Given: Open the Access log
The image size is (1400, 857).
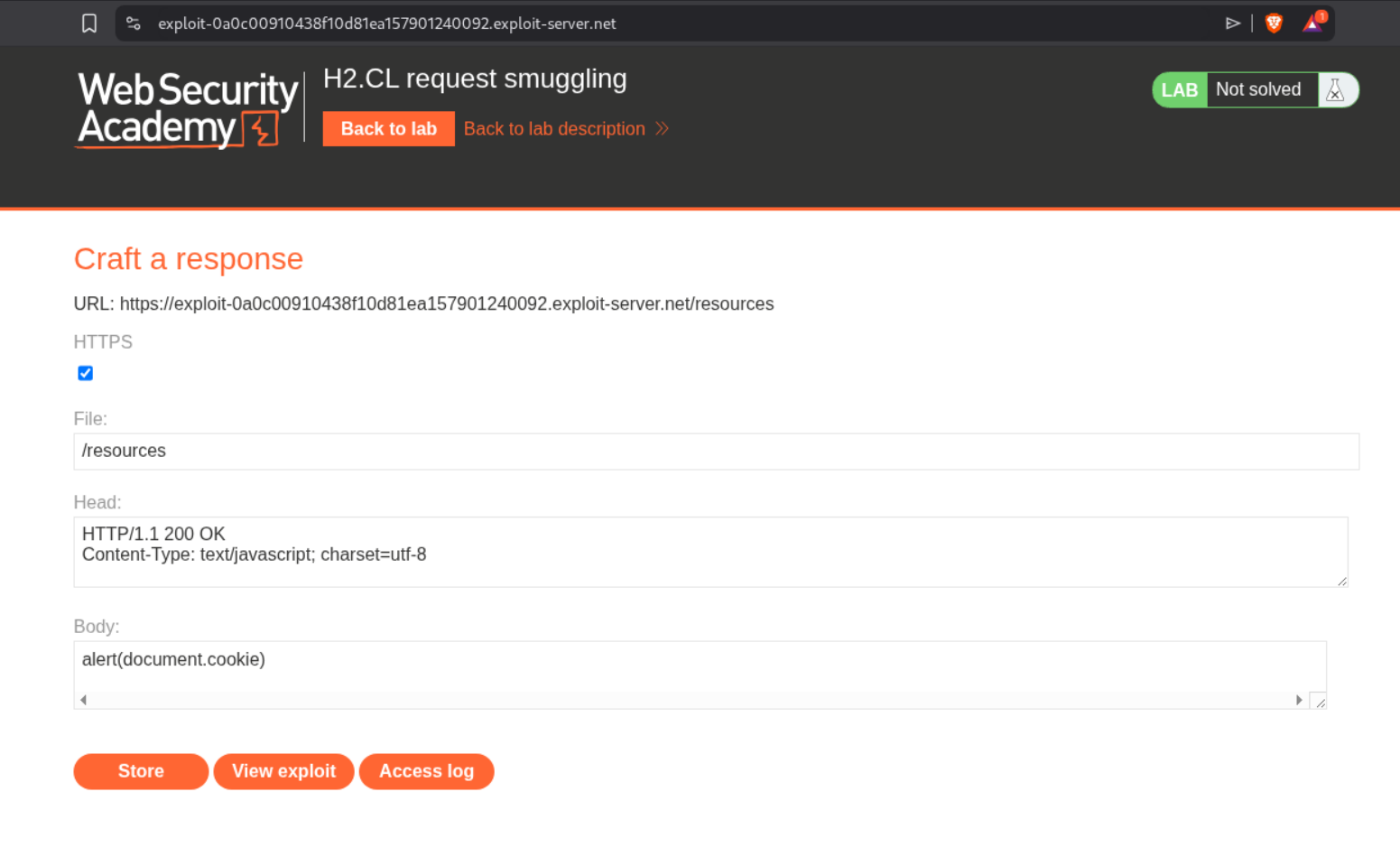Looking at the screenshot, I should [426, 772].
